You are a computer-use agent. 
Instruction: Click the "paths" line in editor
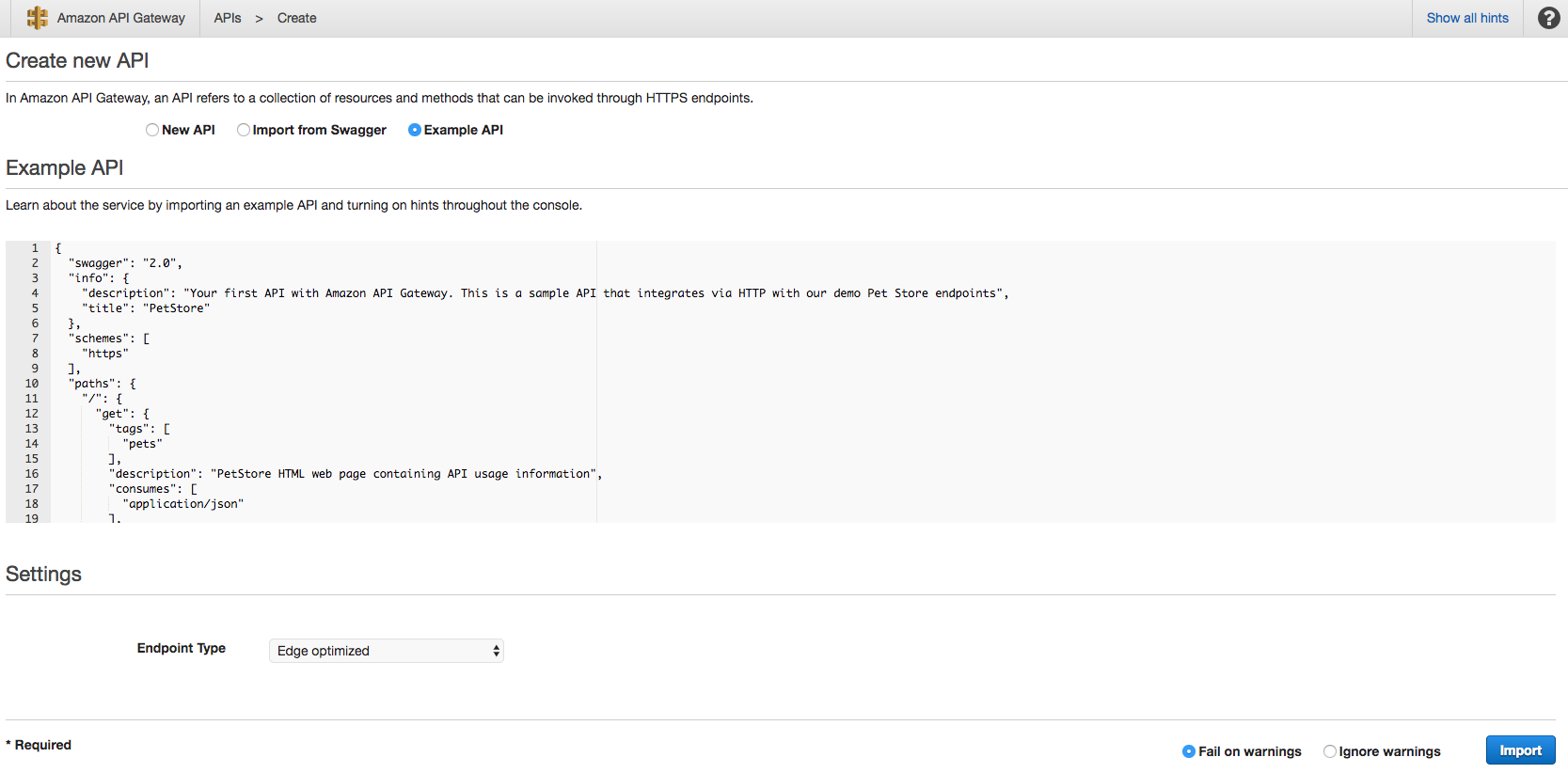pos(103,384)
